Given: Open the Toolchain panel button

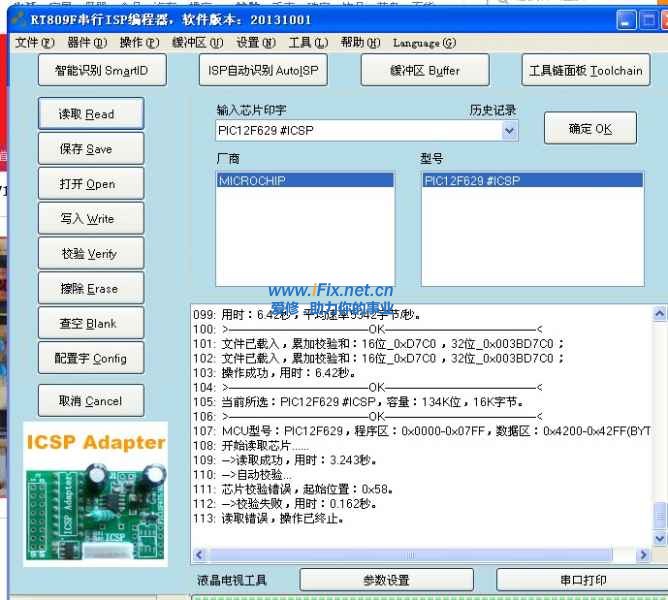Looking at the screenshot, I should pyautogui.click(x=586, y=71).
